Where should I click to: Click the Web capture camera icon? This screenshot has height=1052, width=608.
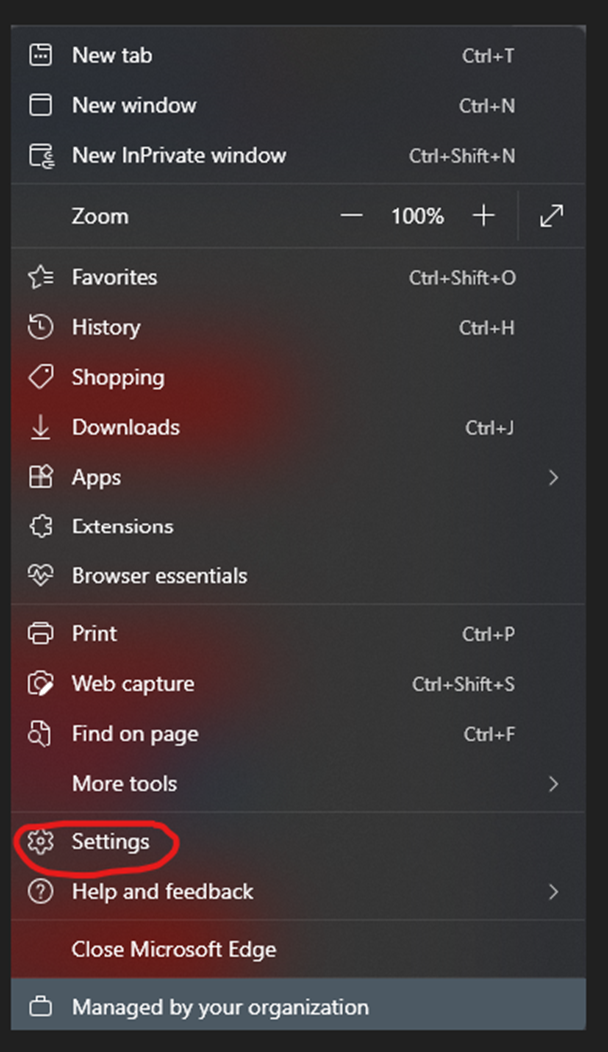(x=40, y=684)
